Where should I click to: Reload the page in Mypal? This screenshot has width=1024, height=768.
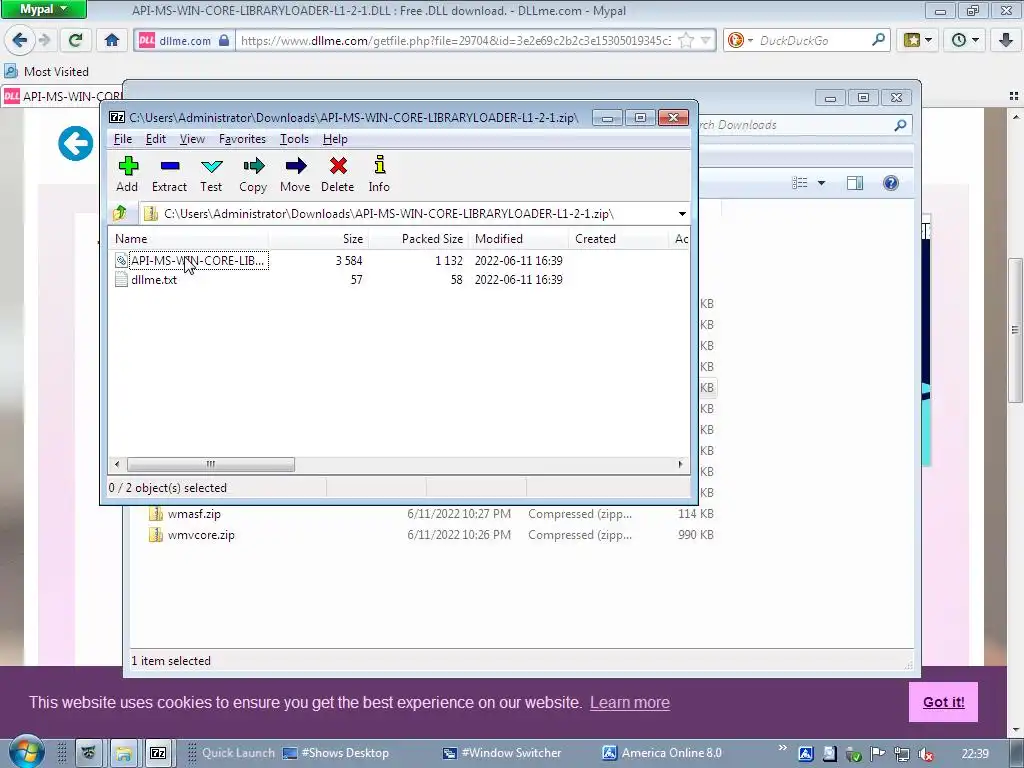click(x=75, y=40)
